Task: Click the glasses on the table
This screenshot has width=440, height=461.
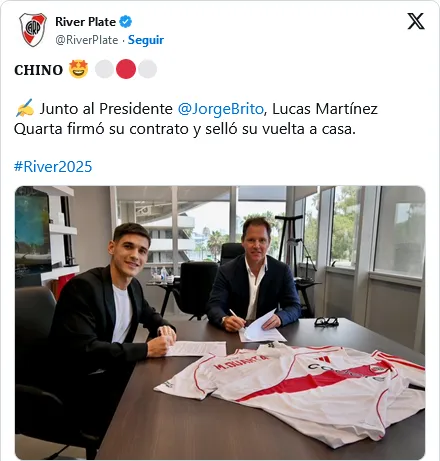Action: click(326, 321)
